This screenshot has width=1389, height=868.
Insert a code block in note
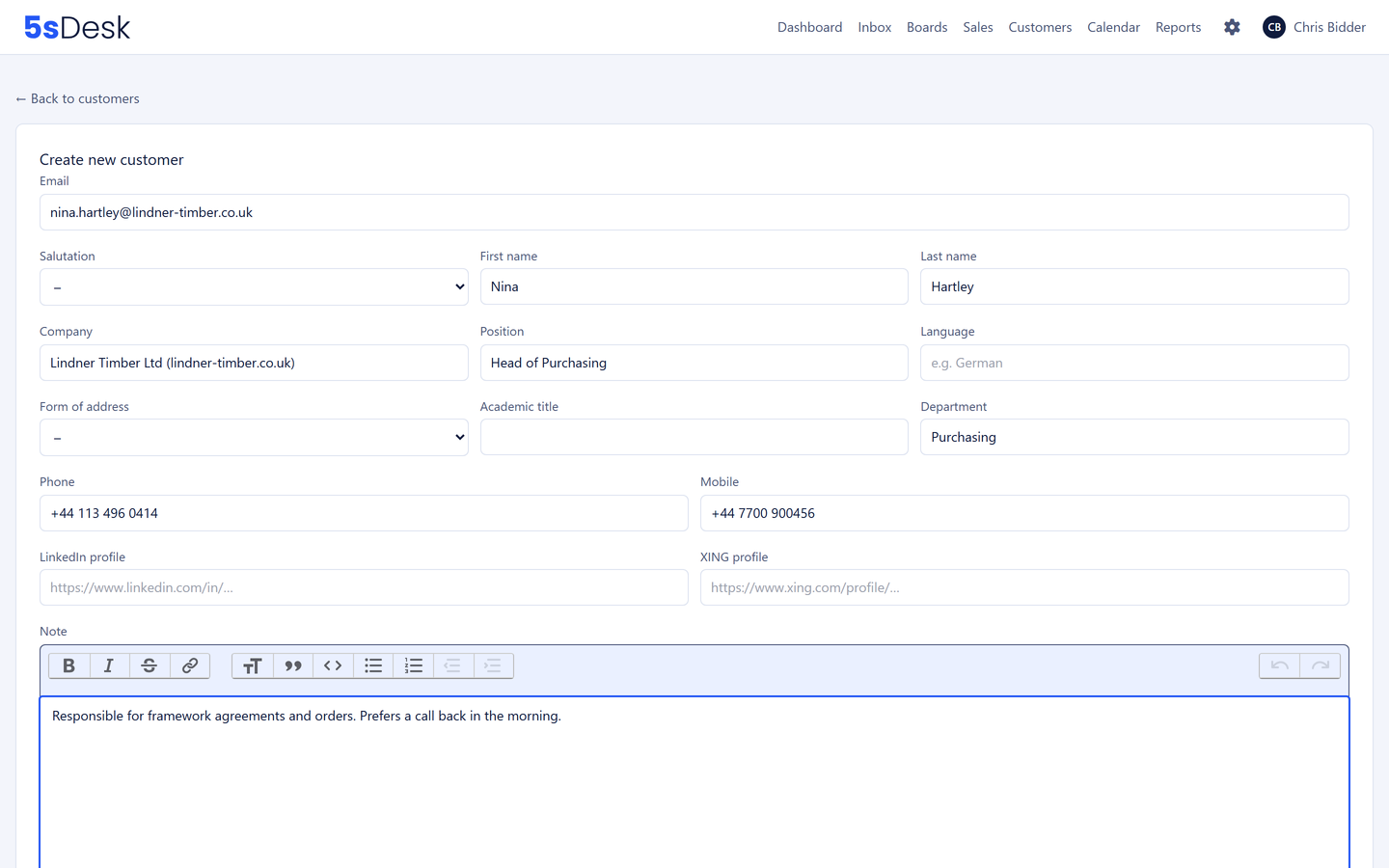pos(333,665)
